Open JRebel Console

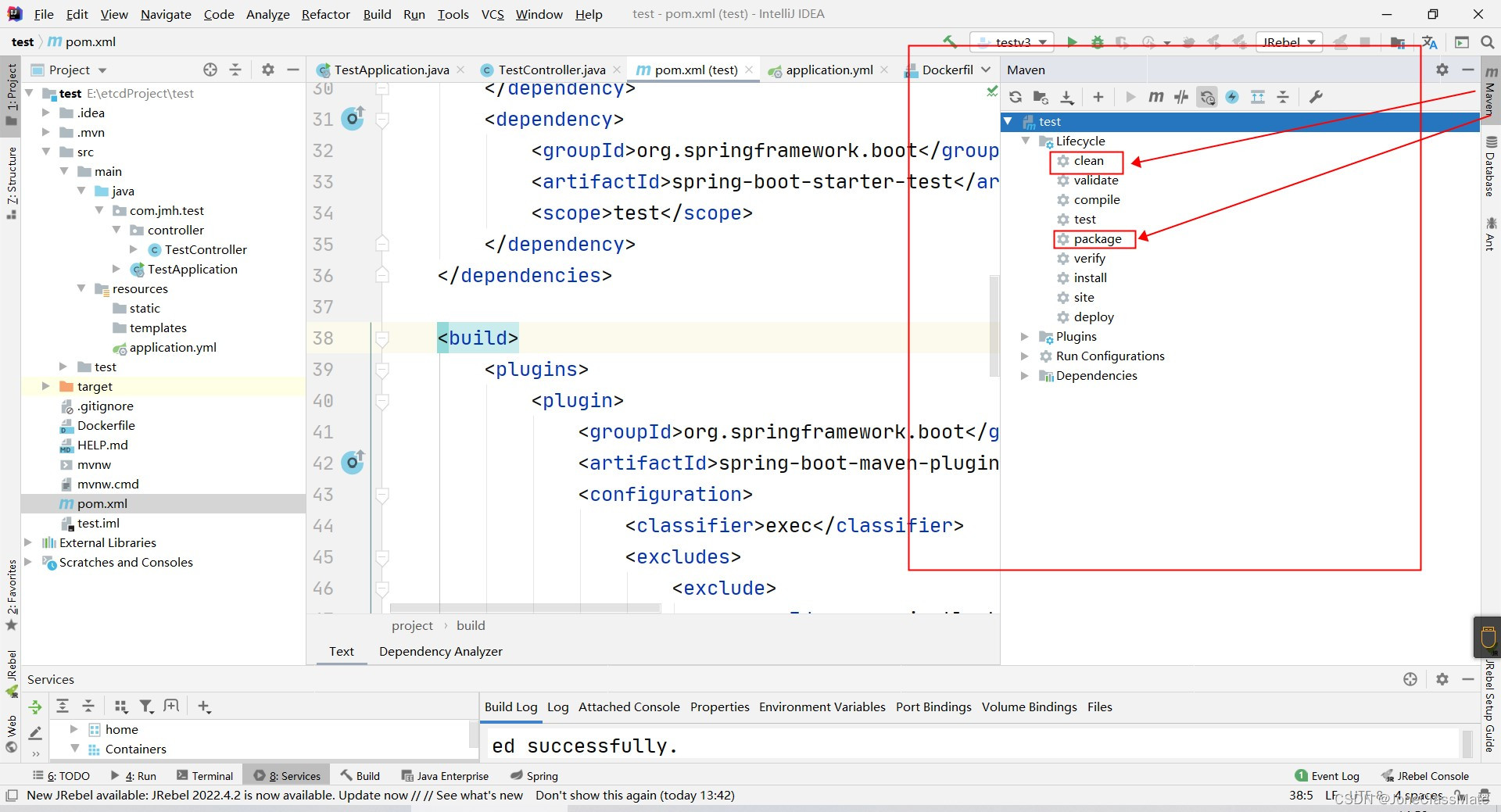(x=1425, y=776)
